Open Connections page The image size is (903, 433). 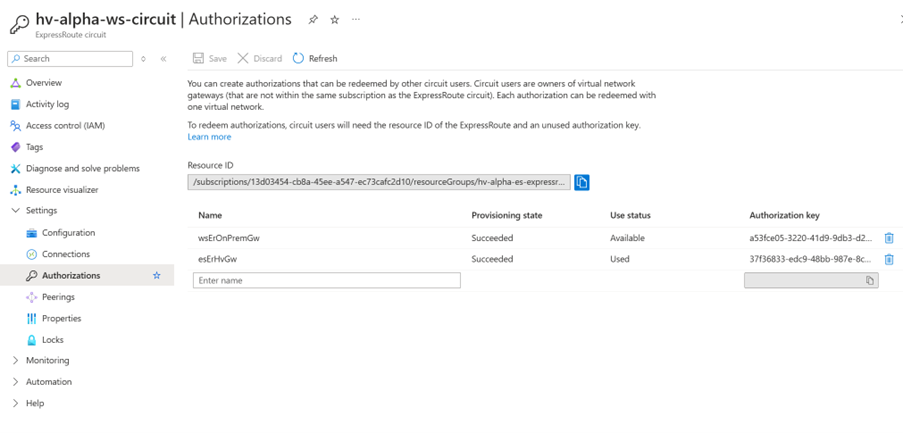click(66, 254)
